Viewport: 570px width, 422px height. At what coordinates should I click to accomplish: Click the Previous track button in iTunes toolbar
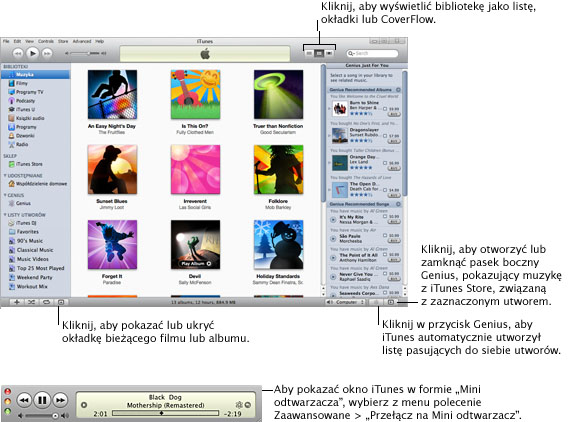click(17, 53)
